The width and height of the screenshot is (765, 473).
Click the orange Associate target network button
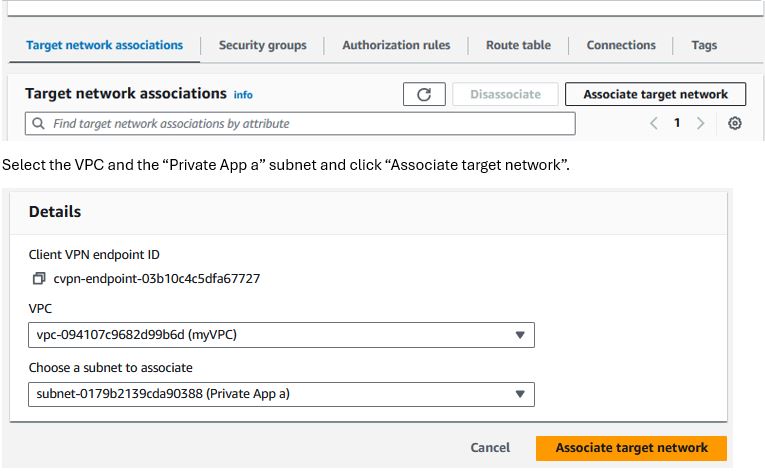point(631,448)
